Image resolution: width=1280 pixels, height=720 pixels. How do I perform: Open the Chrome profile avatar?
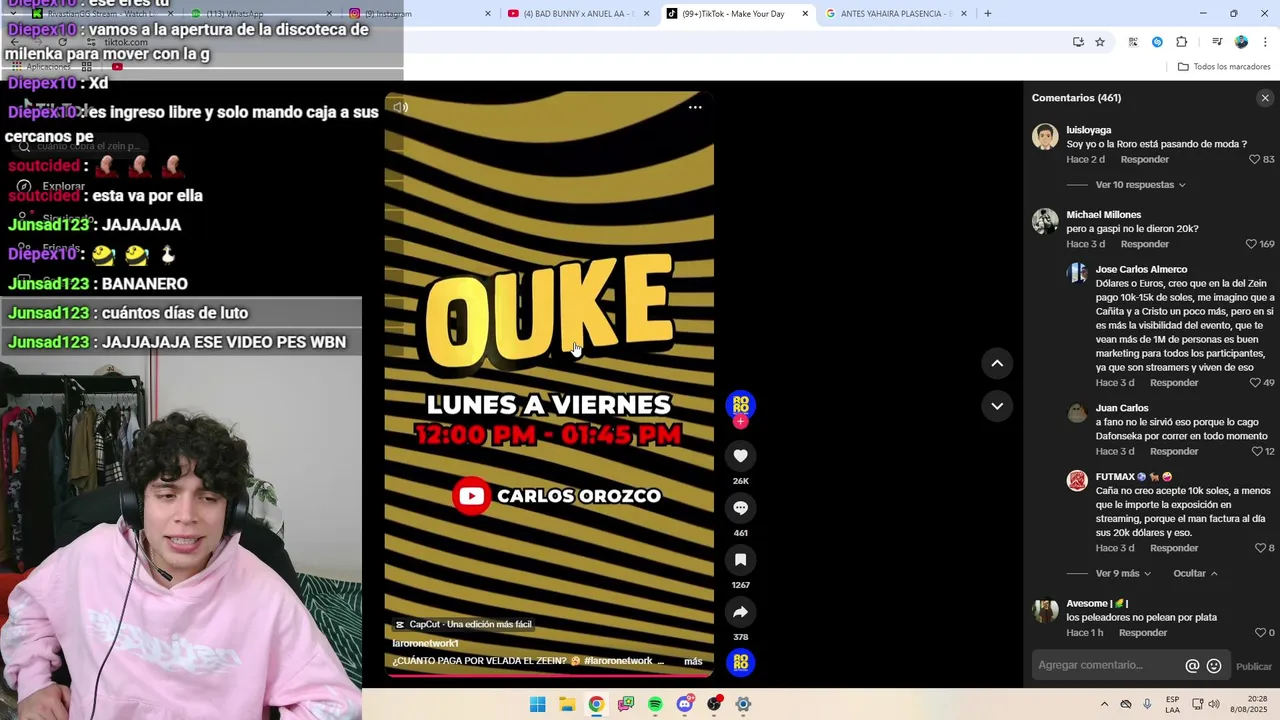(1241, 42)
